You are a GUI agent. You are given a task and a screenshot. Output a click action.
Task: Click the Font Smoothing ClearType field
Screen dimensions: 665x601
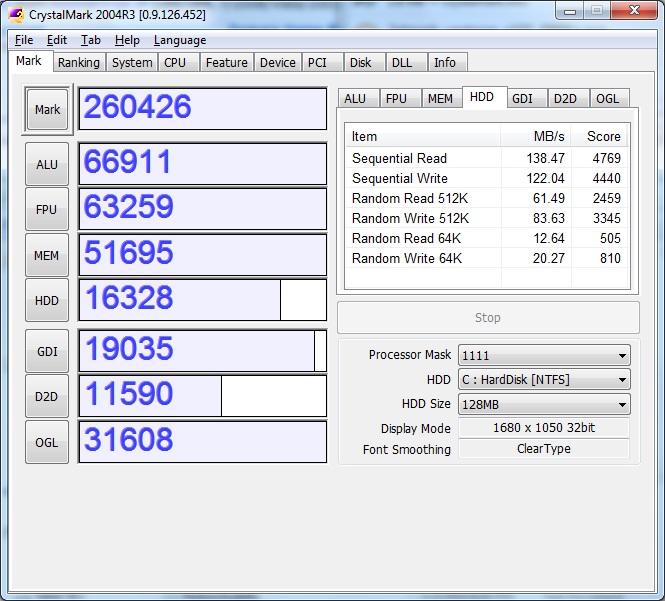pyautogui.click(x=544, y=449)
